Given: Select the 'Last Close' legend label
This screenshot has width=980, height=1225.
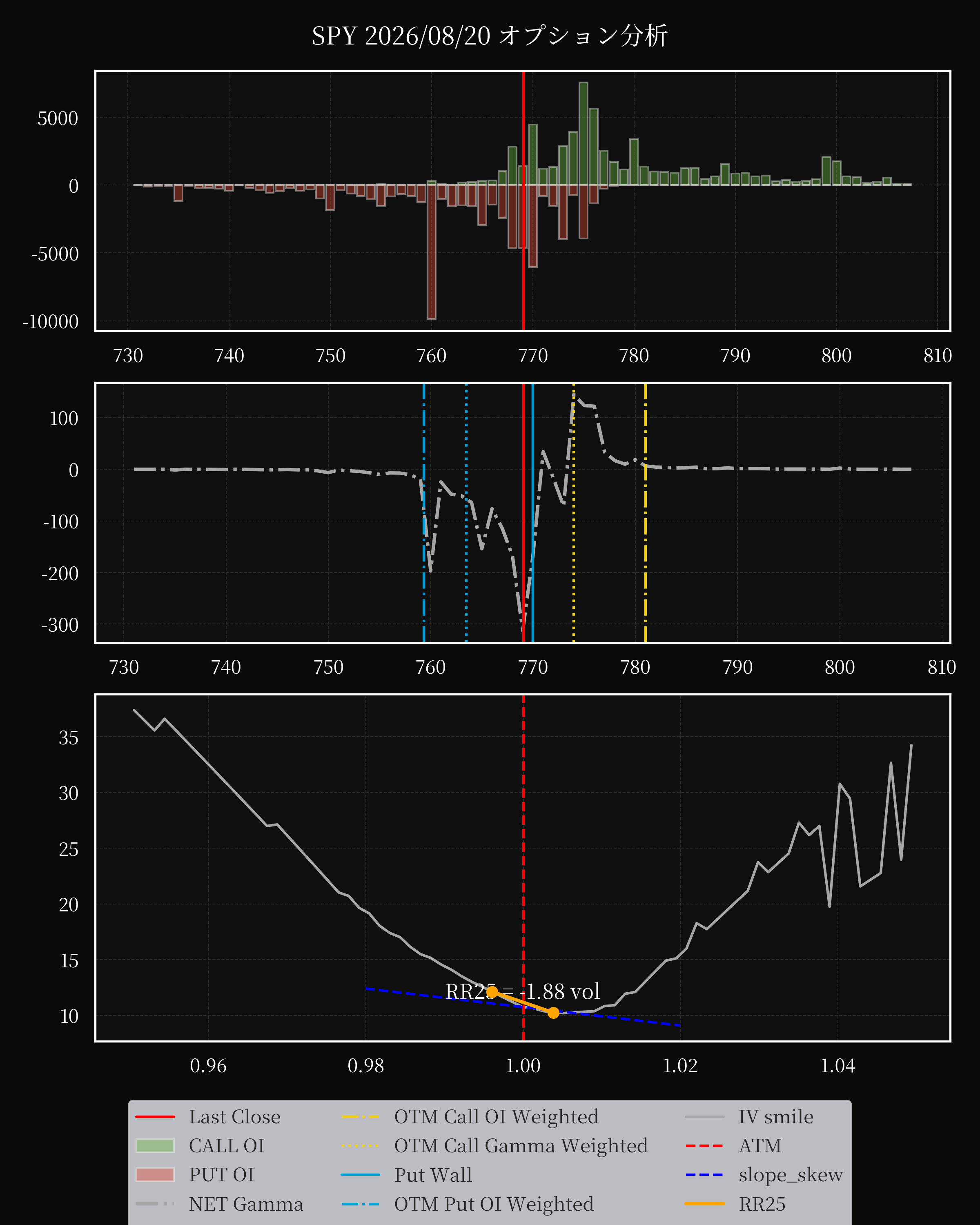Looking at the screenshot, I should click(235, 1116).
